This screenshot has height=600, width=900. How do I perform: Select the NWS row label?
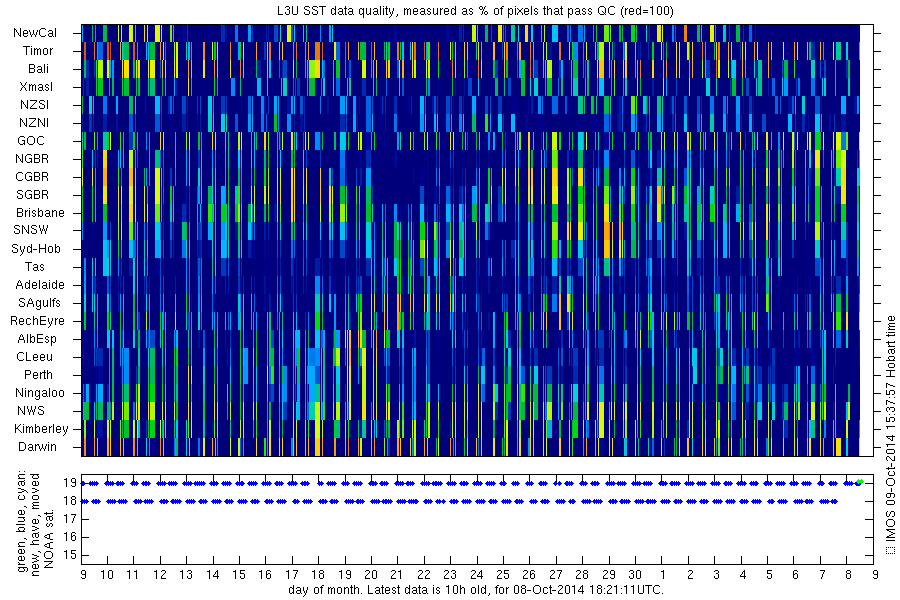click(30, 411)
